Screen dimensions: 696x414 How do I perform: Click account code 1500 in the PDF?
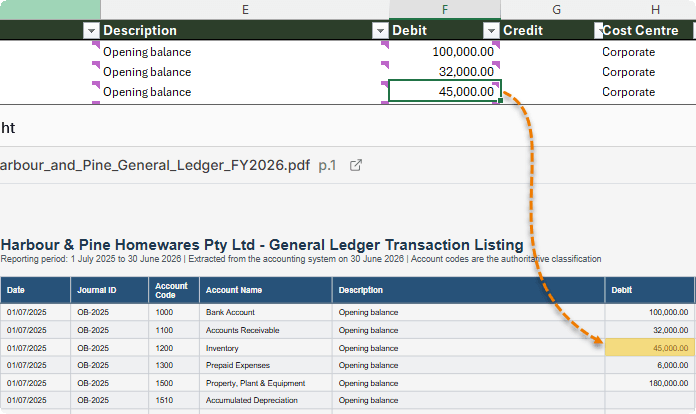164,383
